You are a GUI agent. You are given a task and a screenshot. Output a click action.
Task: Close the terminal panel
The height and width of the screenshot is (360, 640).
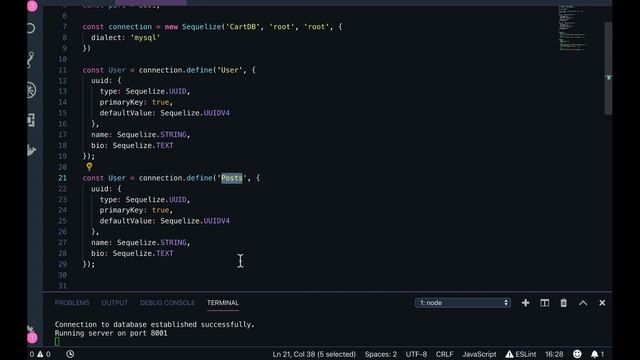click(602, 303)
